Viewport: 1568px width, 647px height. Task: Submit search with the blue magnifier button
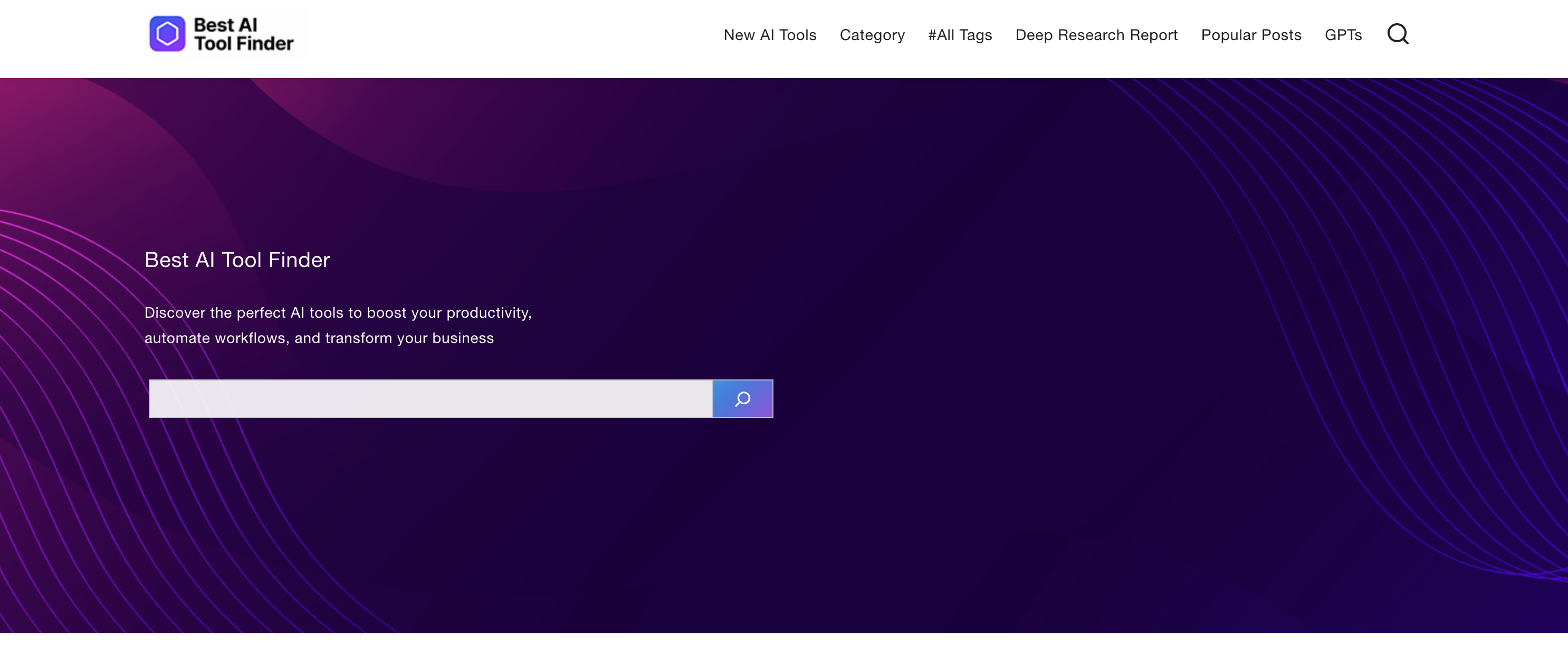tap(743, 398)
